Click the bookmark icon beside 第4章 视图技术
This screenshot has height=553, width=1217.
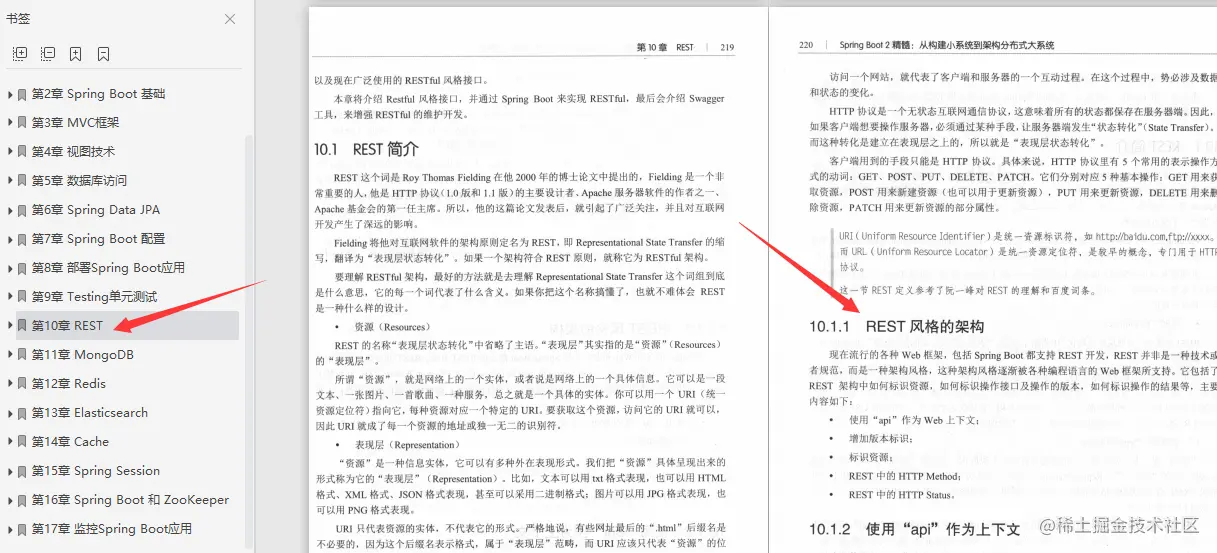tap(22, 152)
